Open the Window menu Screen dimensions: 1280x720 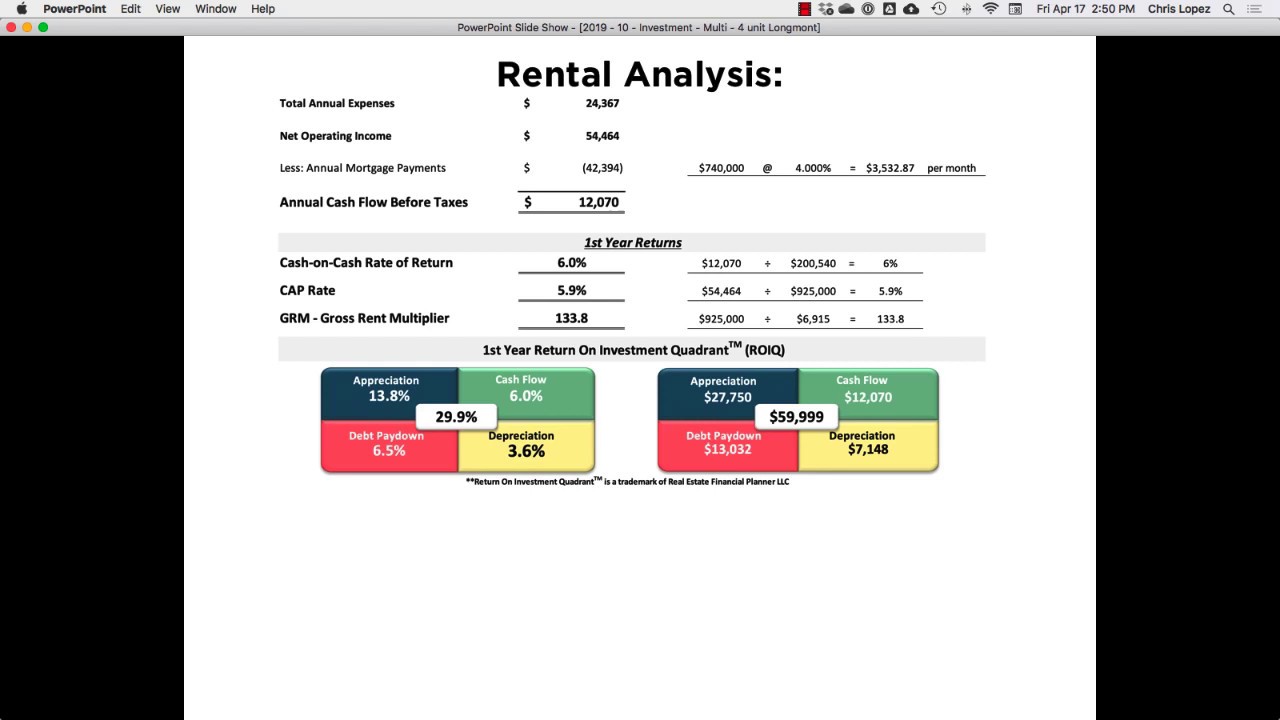point(216,9)
